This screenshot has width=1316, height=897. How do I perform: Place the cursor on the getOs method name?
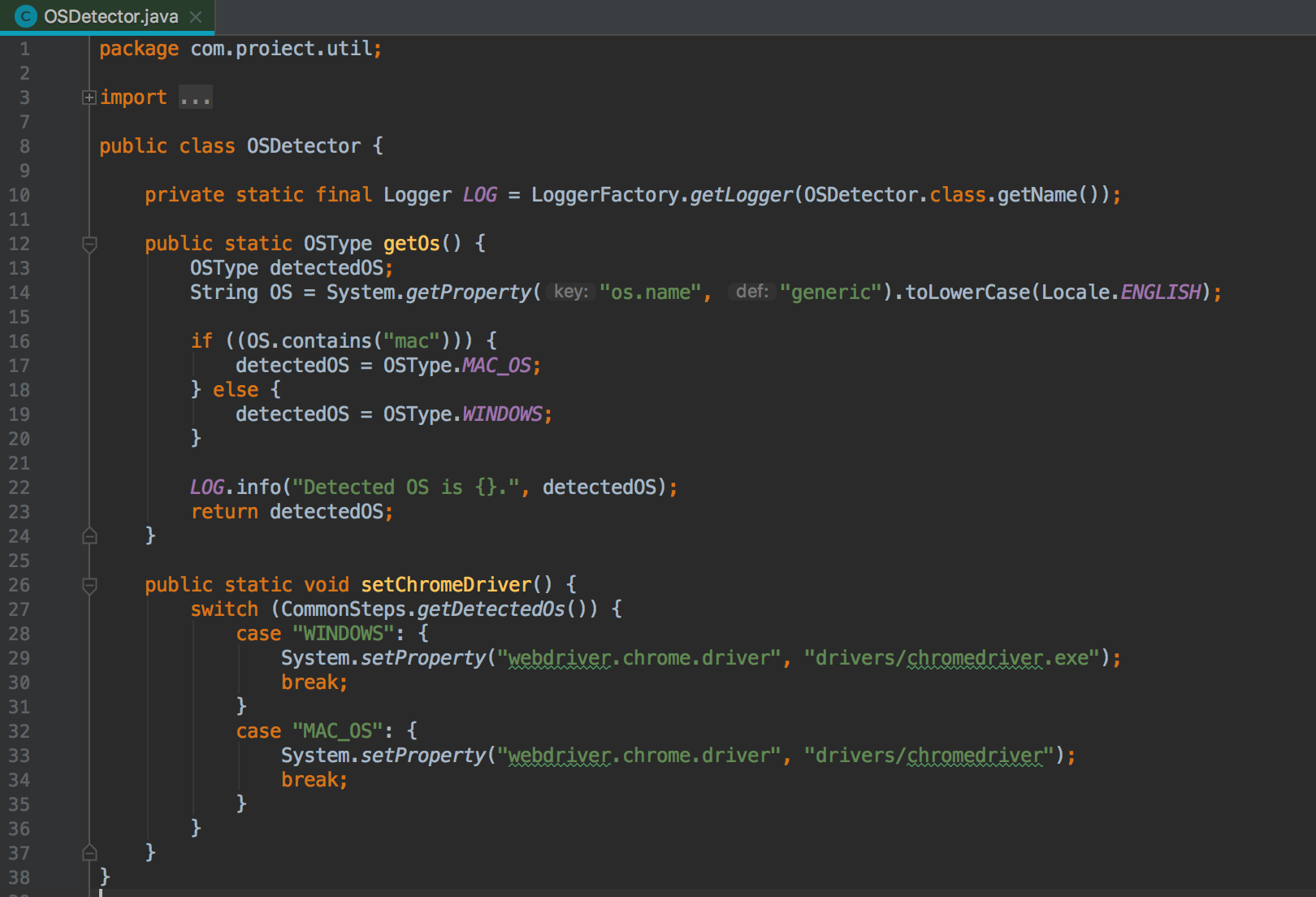[x=411, y=244]
